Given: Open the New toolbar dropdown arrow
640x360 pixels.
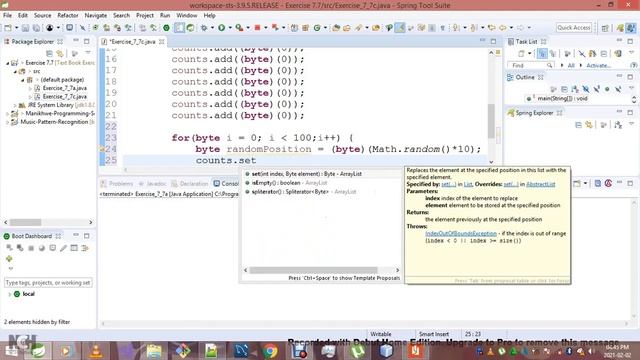Looking at the screenshot, I should point(16,28).
